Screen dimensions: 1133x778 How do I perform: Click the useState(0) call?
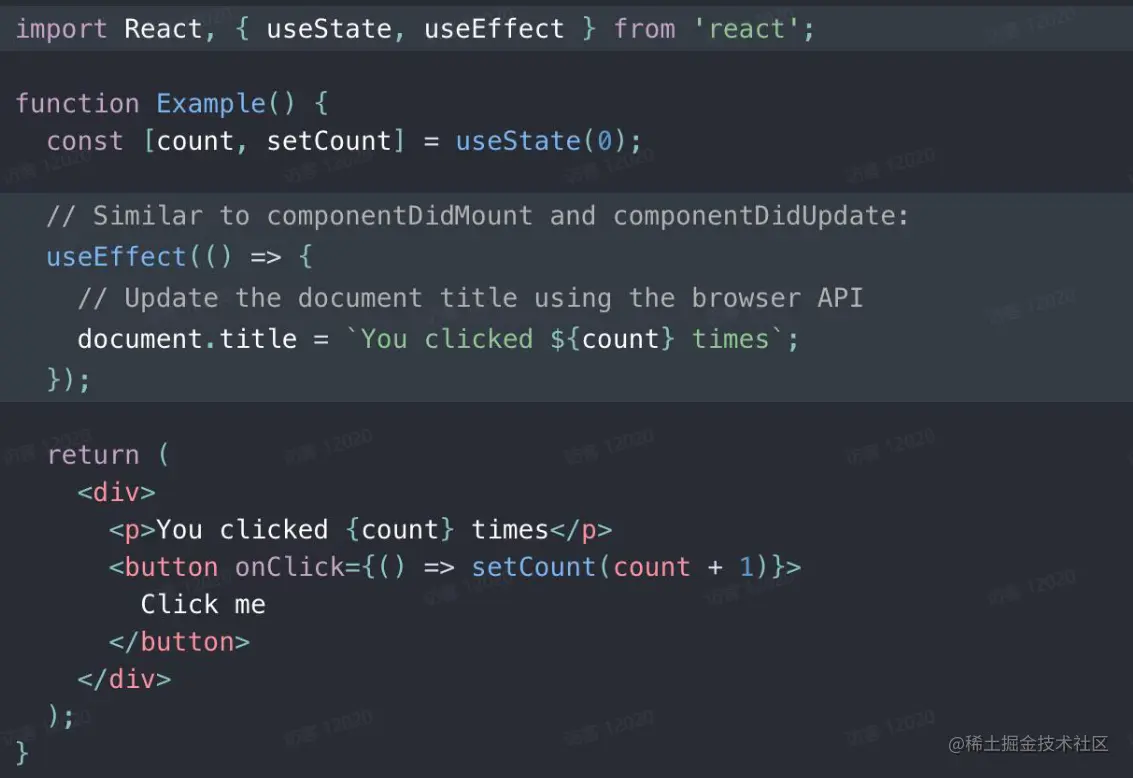(540, 141)
